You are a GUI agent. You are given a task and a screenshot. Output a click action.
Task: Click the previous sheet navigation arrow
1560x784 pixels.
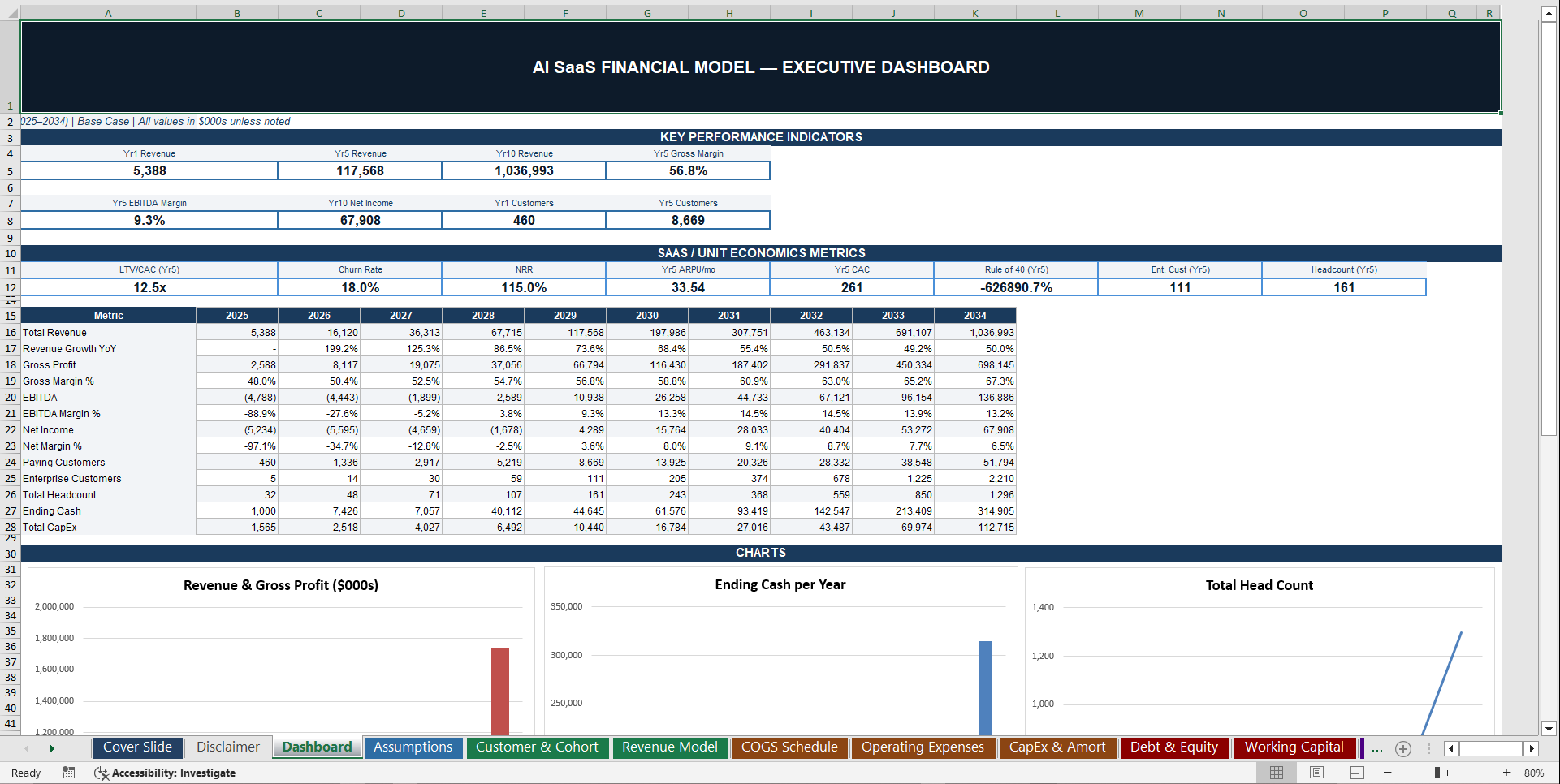pos(27,748)
